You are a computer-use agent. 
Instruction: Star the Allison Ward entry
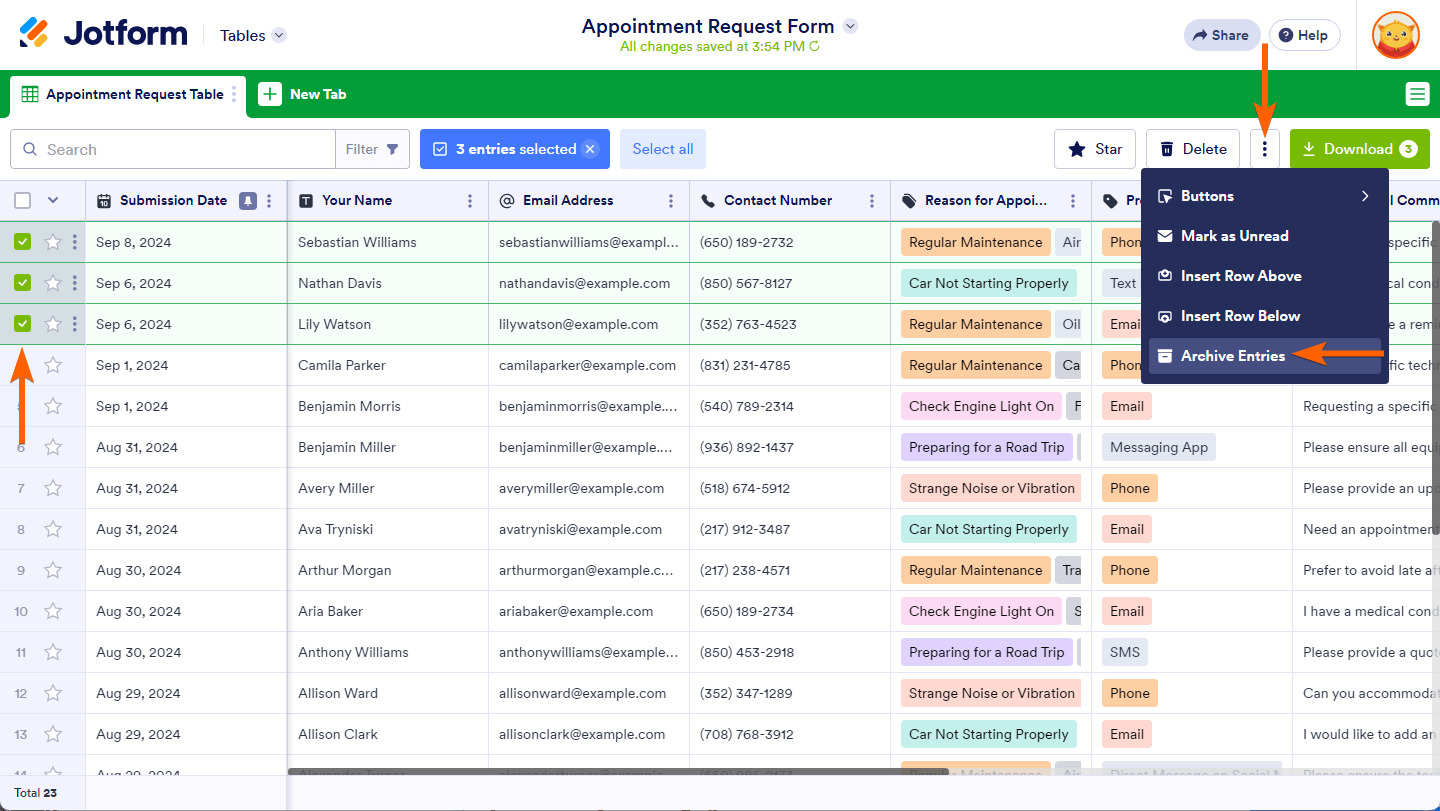53,693
